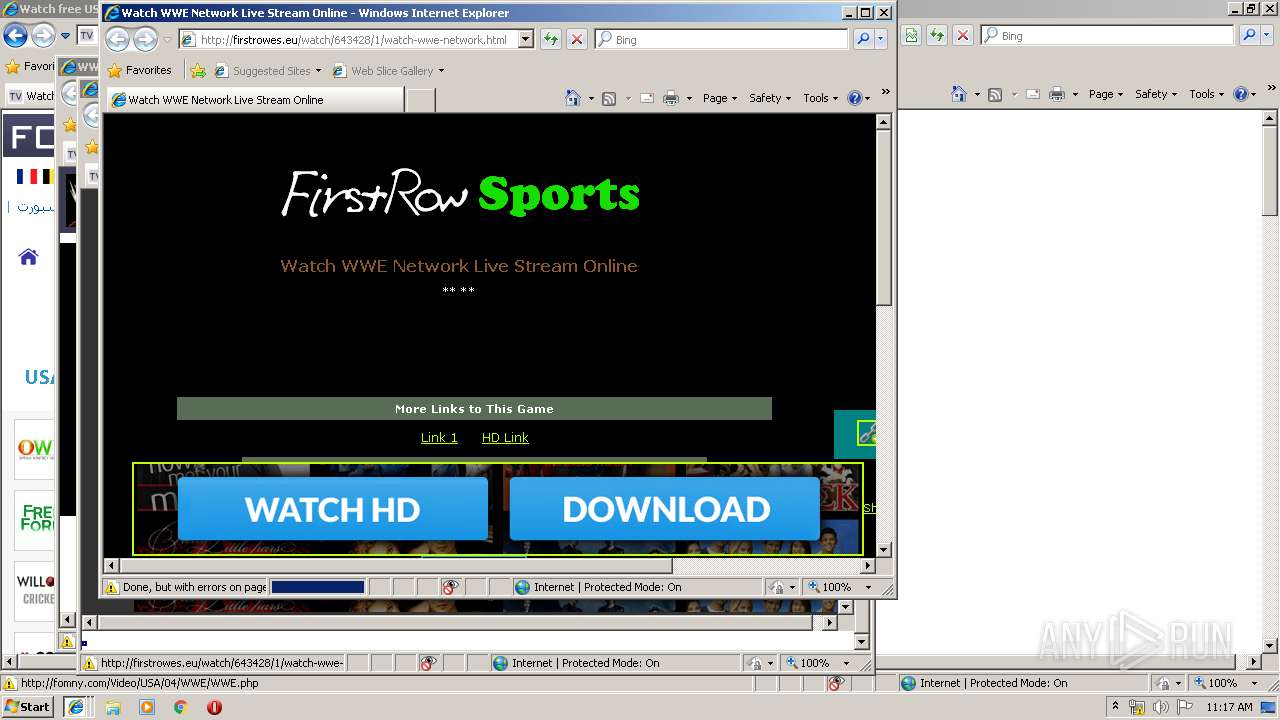The height and width of the screenshot is (720, 1280).
Task: Expand the address bar dropdown in front window
Action: tap(526, 39)
